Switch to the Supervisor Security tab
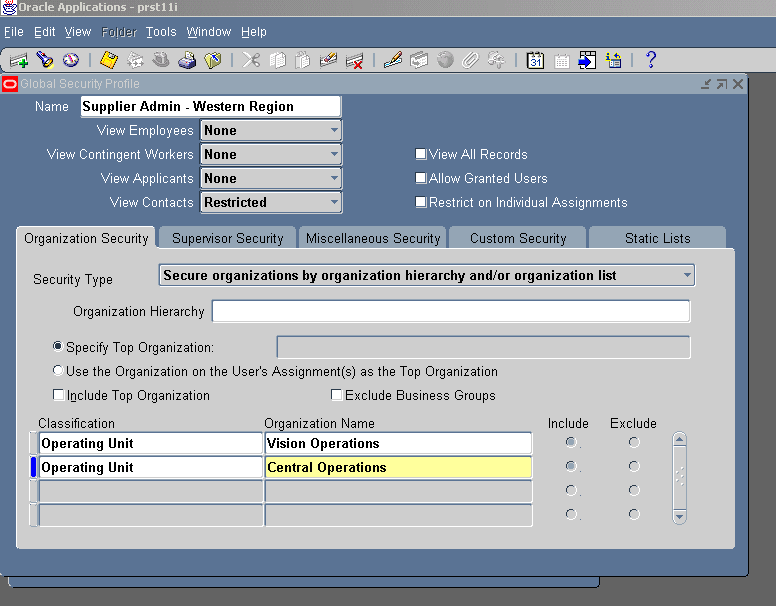Viewport: 776px width, 606px height. point(228,238)
